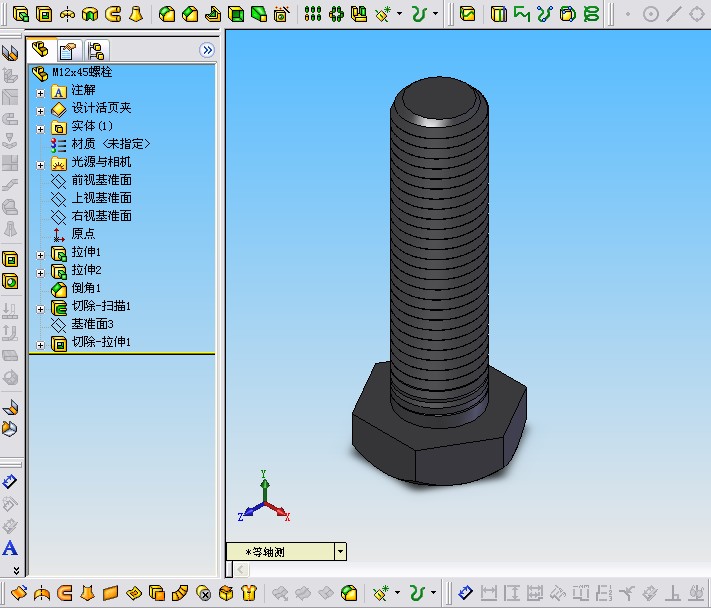This screenshot has height=608, width=711.
Task: Open the Curves dropdown arrow in bottom toolbar
Action: click(433, 592)
